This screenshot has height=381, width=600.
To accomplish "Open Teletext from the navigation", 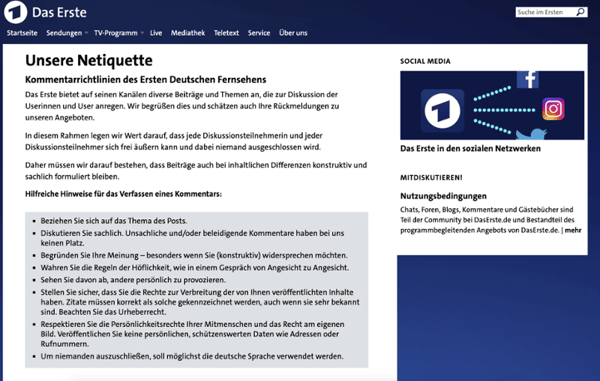I will (x=226, y=33).
